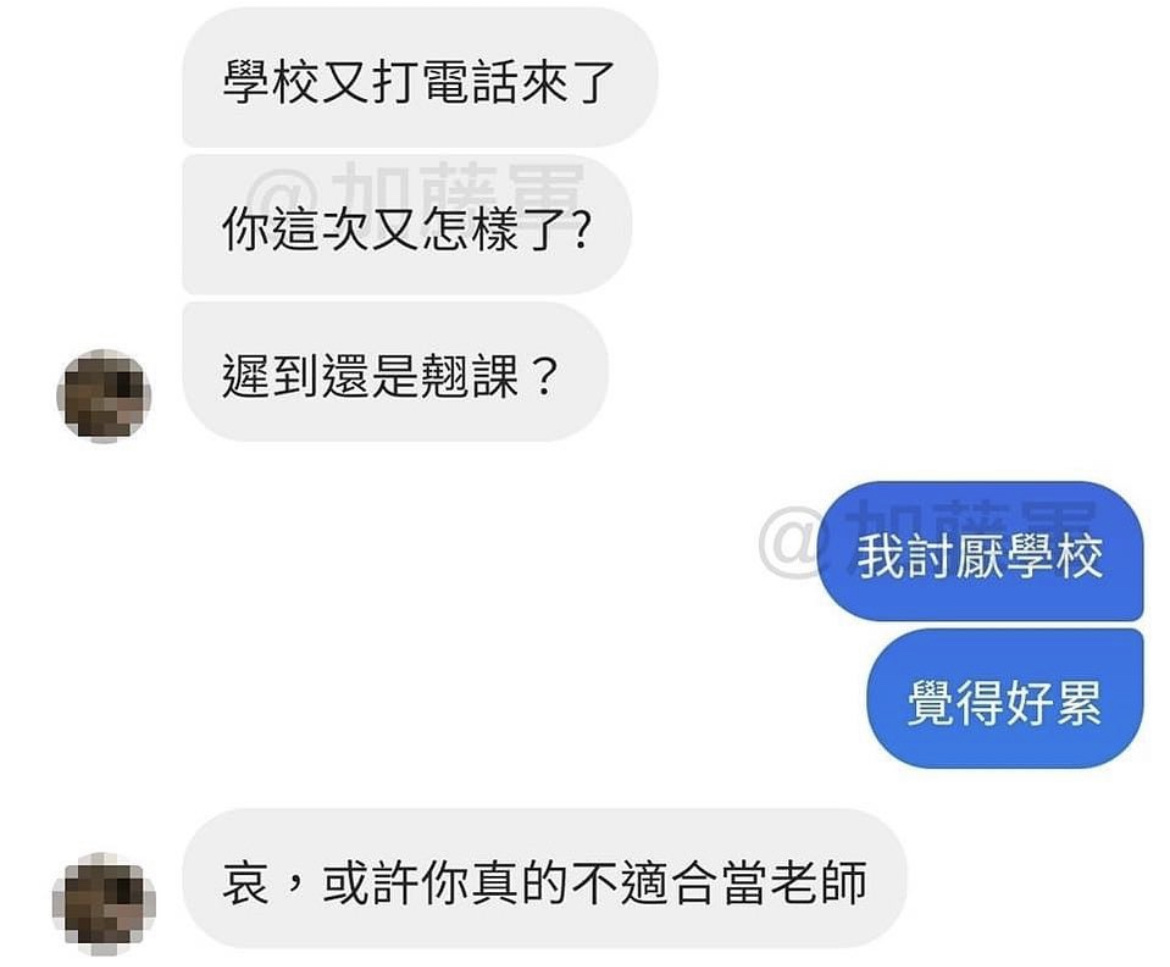This screenshot has height=967, width=1170.
Task: Click the word "學校" in the first gray message
Action: [272, 80]
